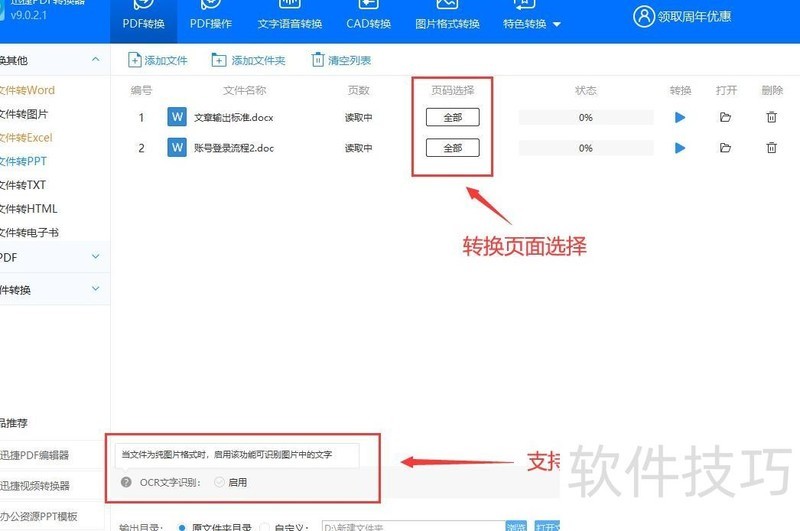Click the 添加文件 button
Viewport: 800px width, 531px height.
point(158,60)
